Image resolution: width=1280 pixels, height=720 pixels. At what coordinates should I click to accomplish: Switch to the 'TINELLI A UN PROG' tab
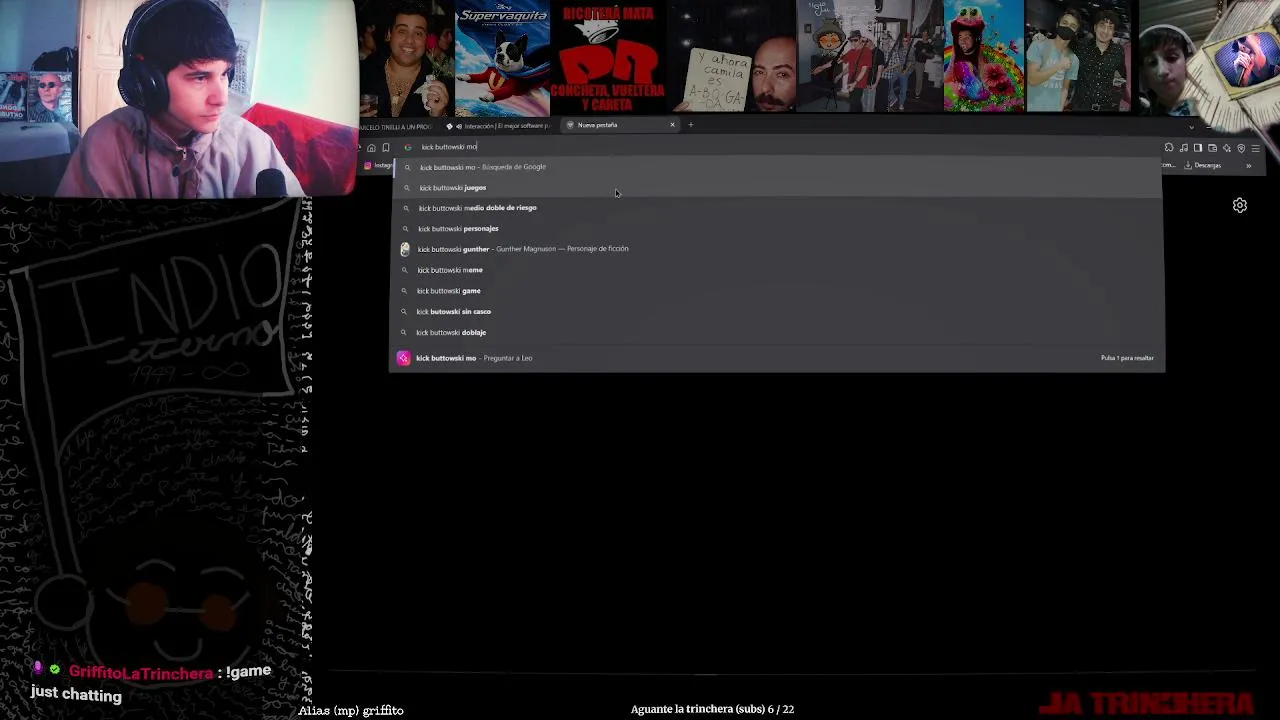pyautogui.click(x=397, y=127)
